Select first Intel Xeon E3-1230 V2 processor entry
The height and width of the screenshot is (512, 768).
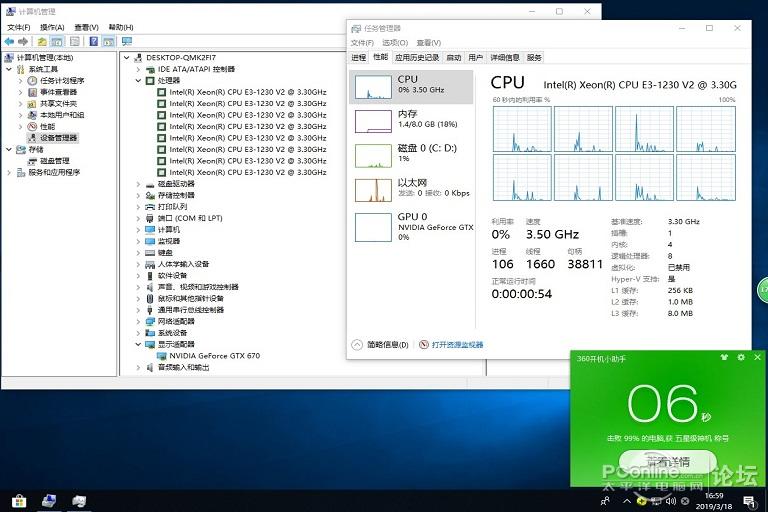click(247, 92)
